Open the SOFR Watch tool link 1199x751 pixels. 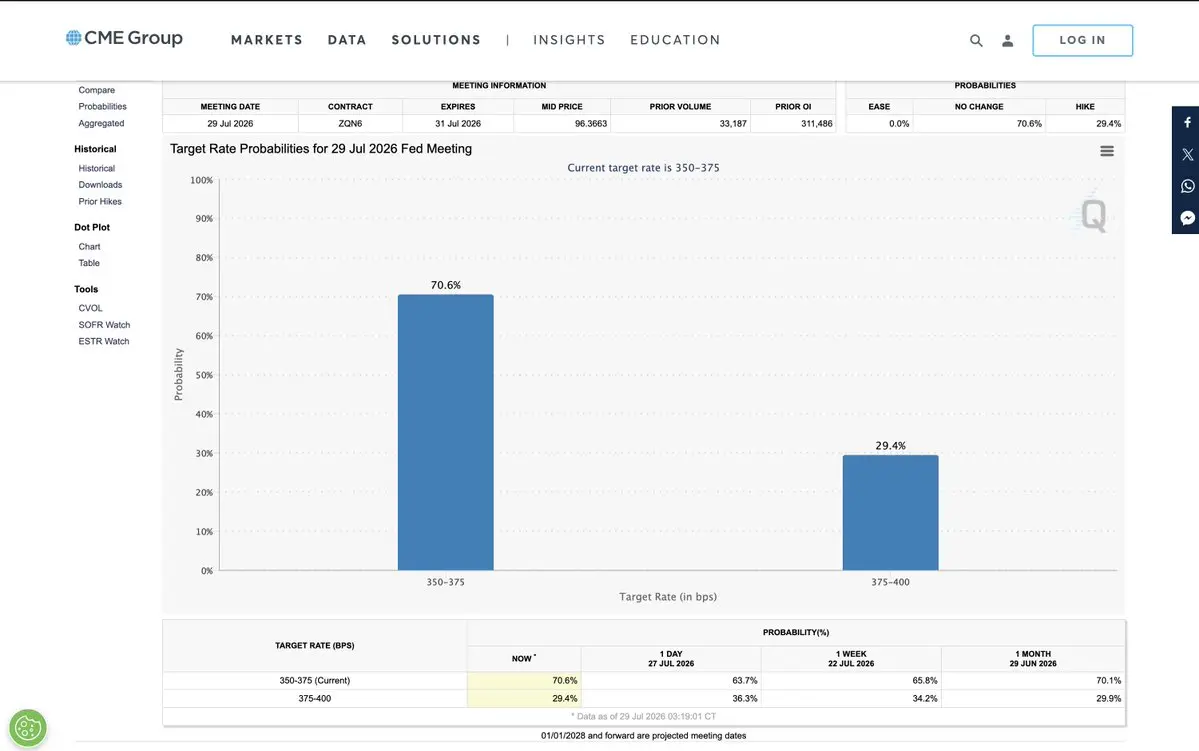coord(104,325)
